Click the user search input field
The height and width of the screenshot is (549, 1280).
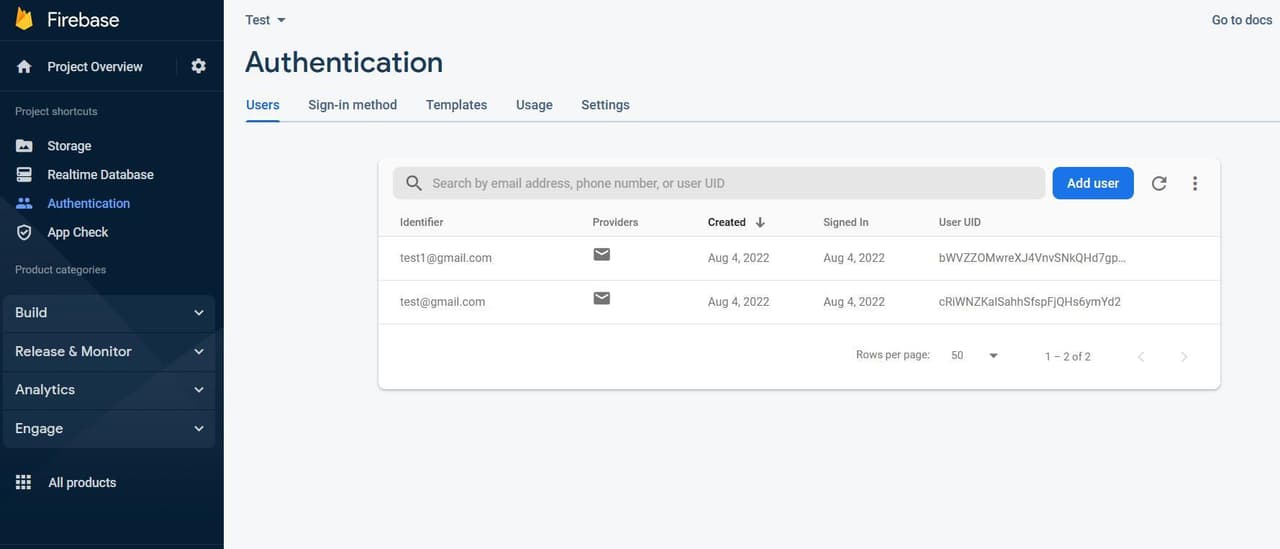pyautogui.click(x=719, y=183)
